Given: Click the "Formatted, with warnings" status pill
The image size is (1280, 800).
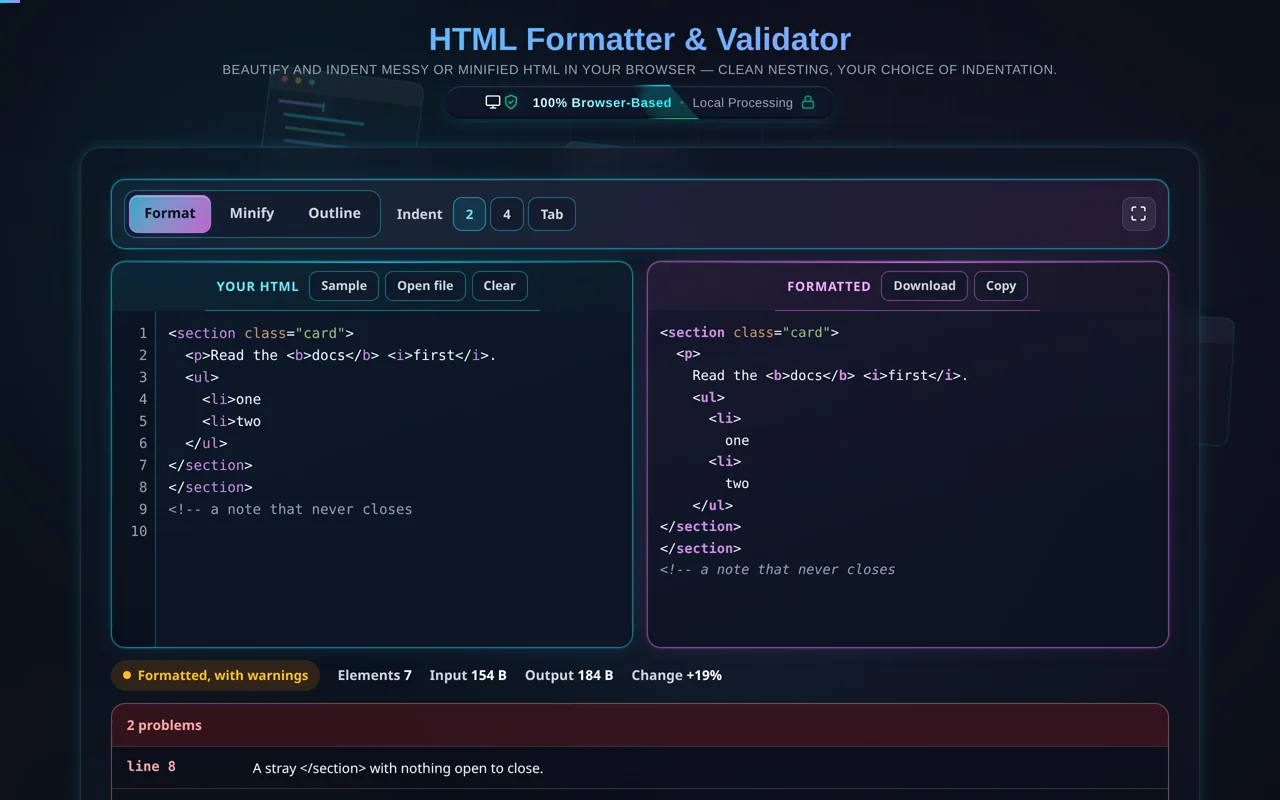Looking at the screenshot, I should pos(215,675).
